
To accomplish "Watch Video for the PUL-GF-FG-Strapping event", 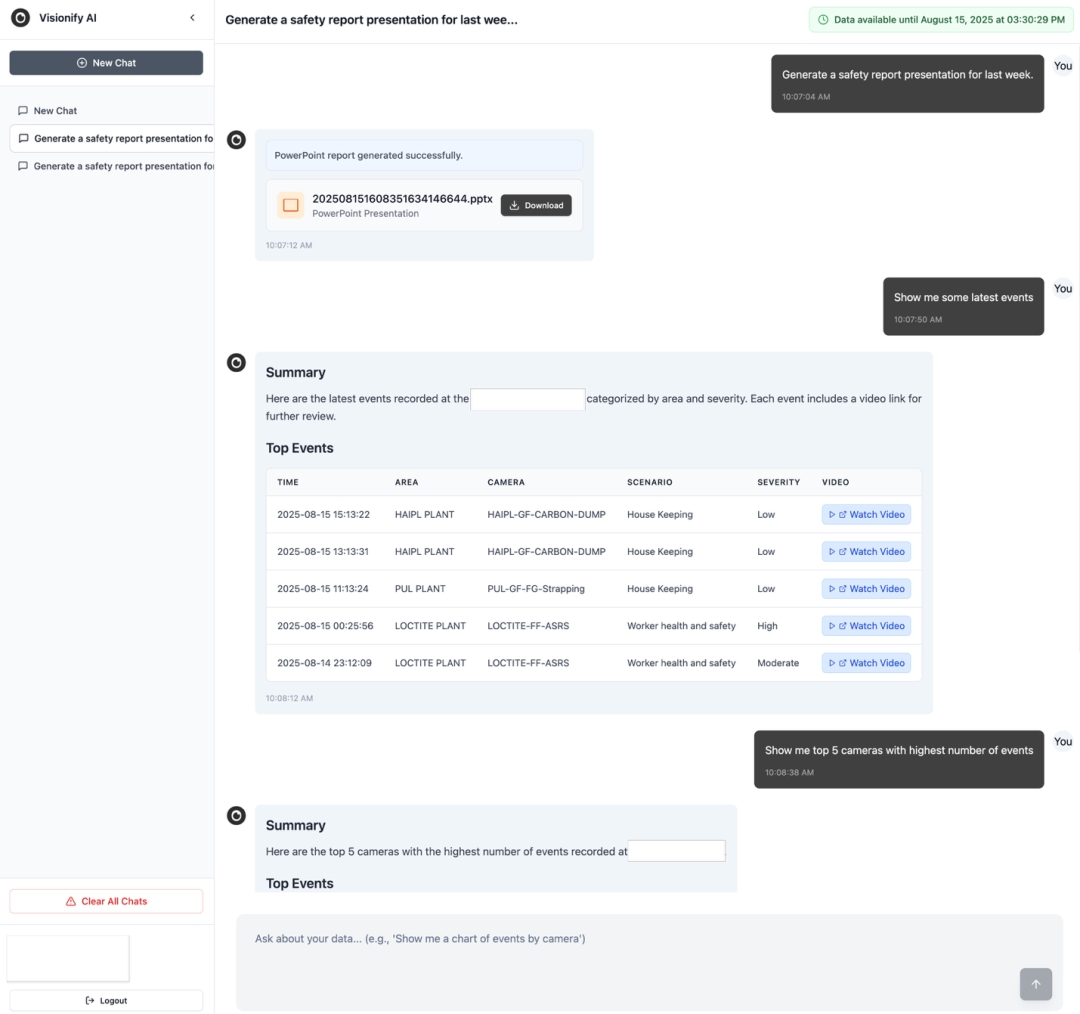I will (x=866, y=588).
